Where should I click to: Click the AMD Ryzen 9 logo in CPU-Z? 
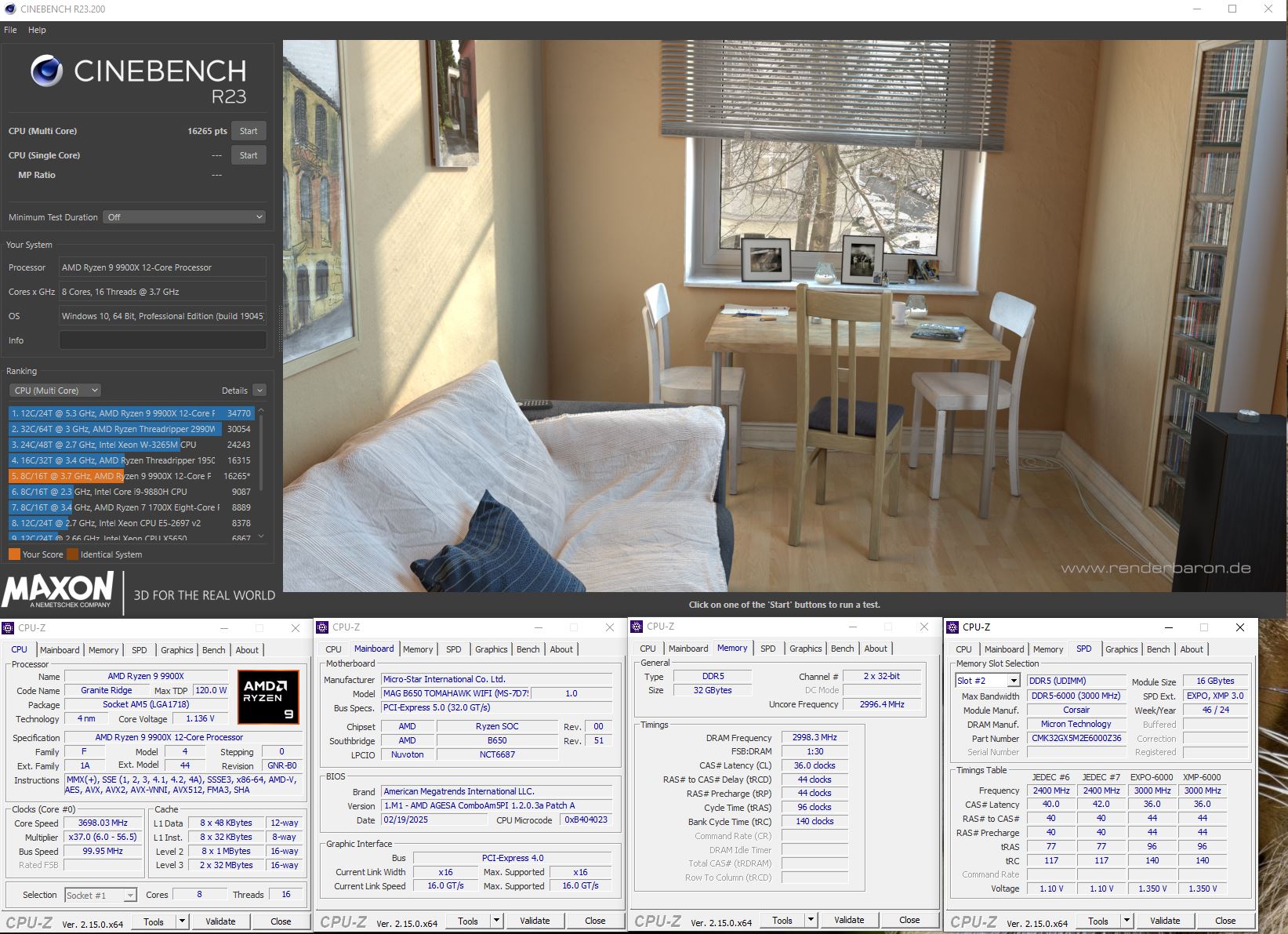click(268, 696)
